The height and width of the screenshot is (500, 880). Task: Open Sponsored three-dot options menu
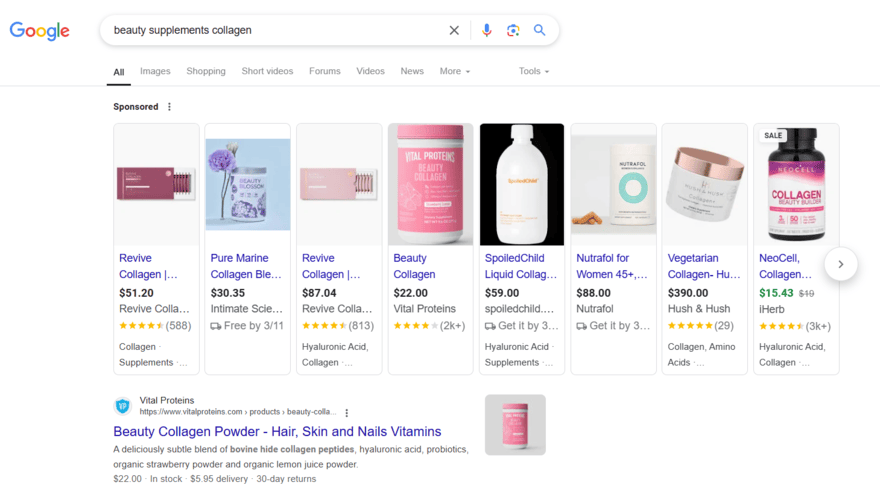click(x=169, y=107)
